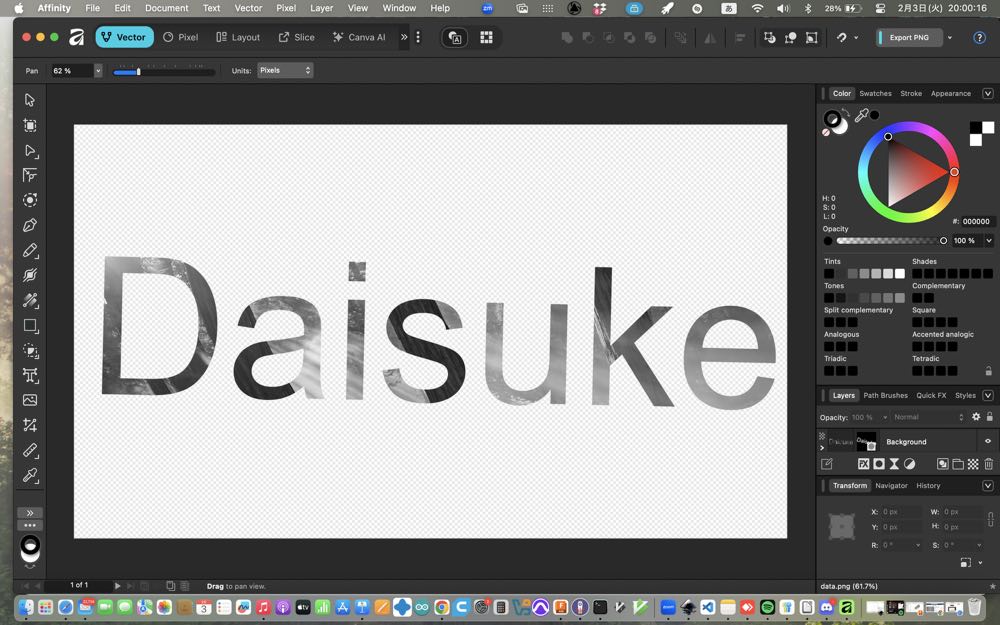Select the transform anchor point box
The image size is (1000, 625).
click(x=842, y=527)
